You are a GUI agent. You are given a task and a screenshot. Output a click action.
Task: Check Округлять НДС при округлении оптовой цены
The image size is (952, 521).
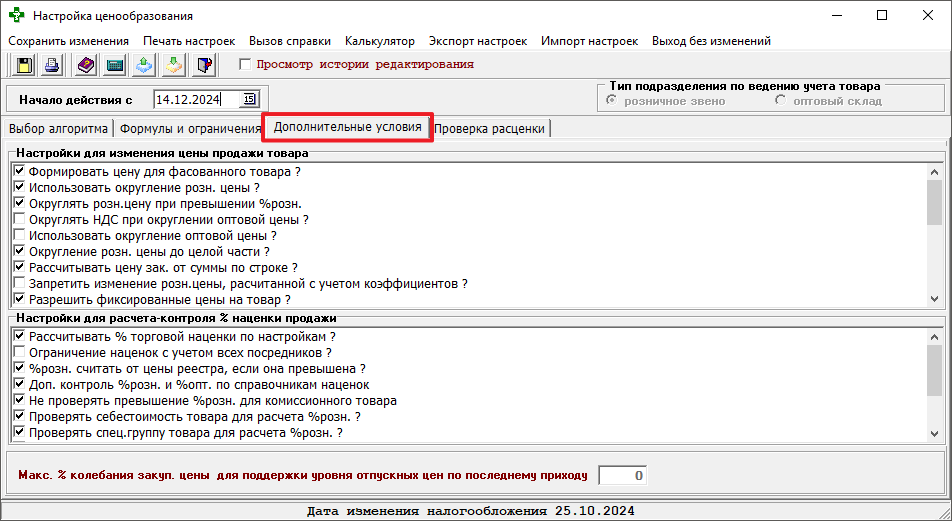click(x=19, y=219)
